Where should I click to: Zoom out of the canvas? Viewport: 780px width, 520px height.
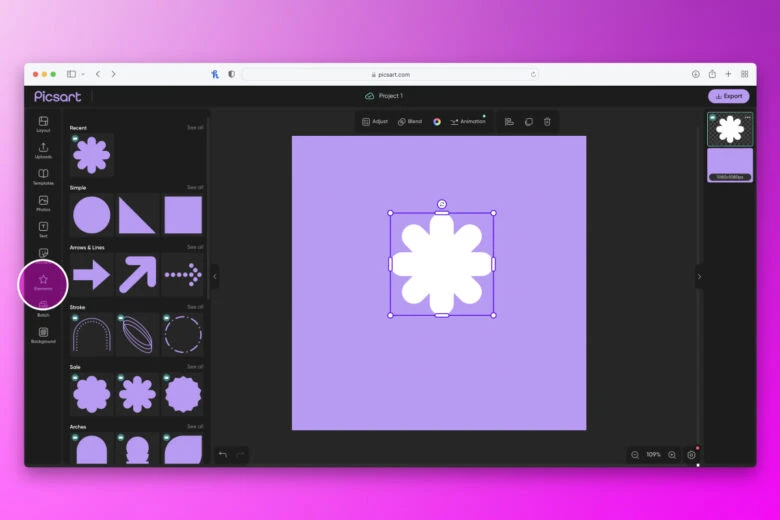coord(634,455)
